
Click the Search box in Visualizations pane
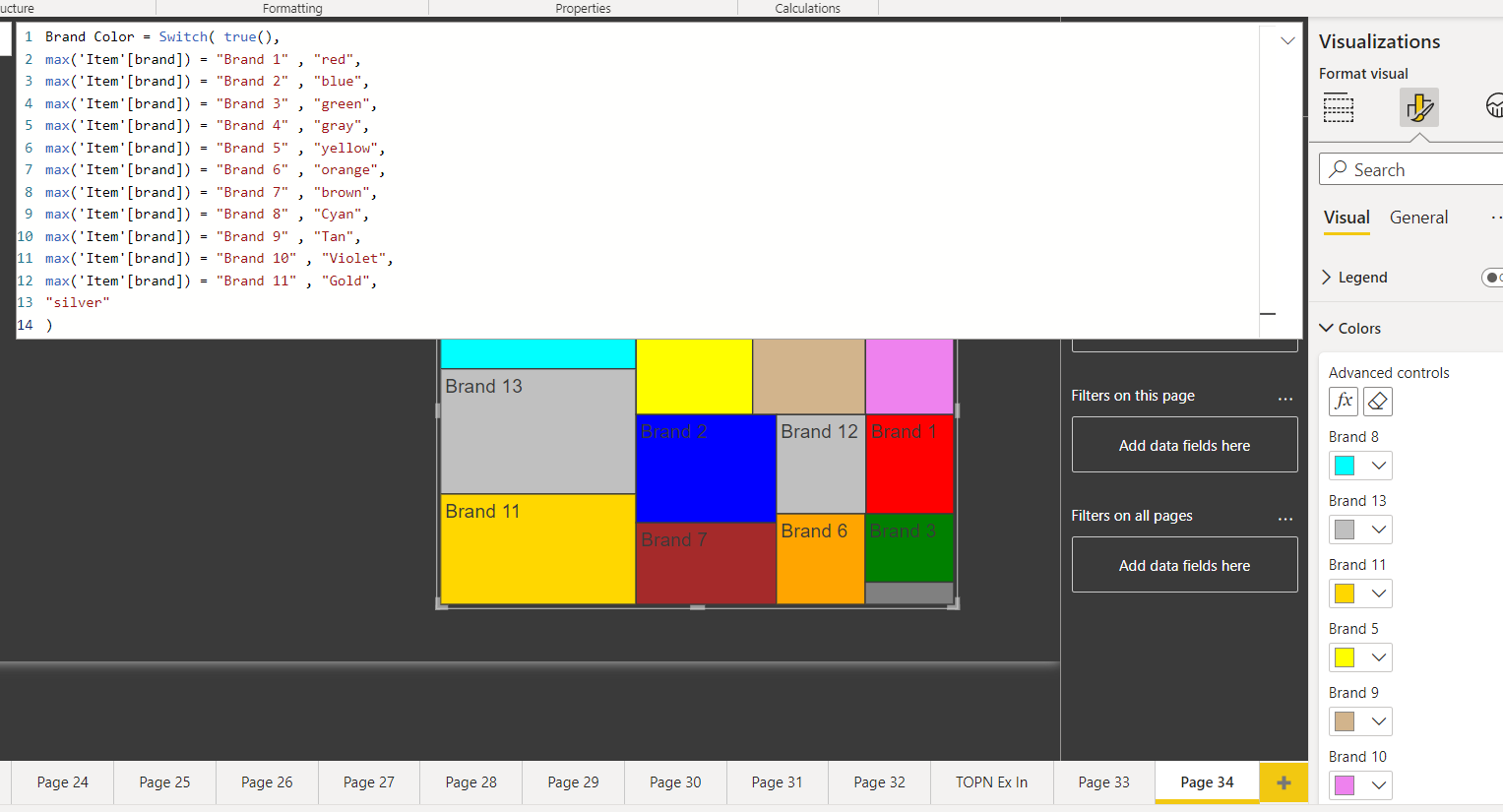pos(1411,169)
